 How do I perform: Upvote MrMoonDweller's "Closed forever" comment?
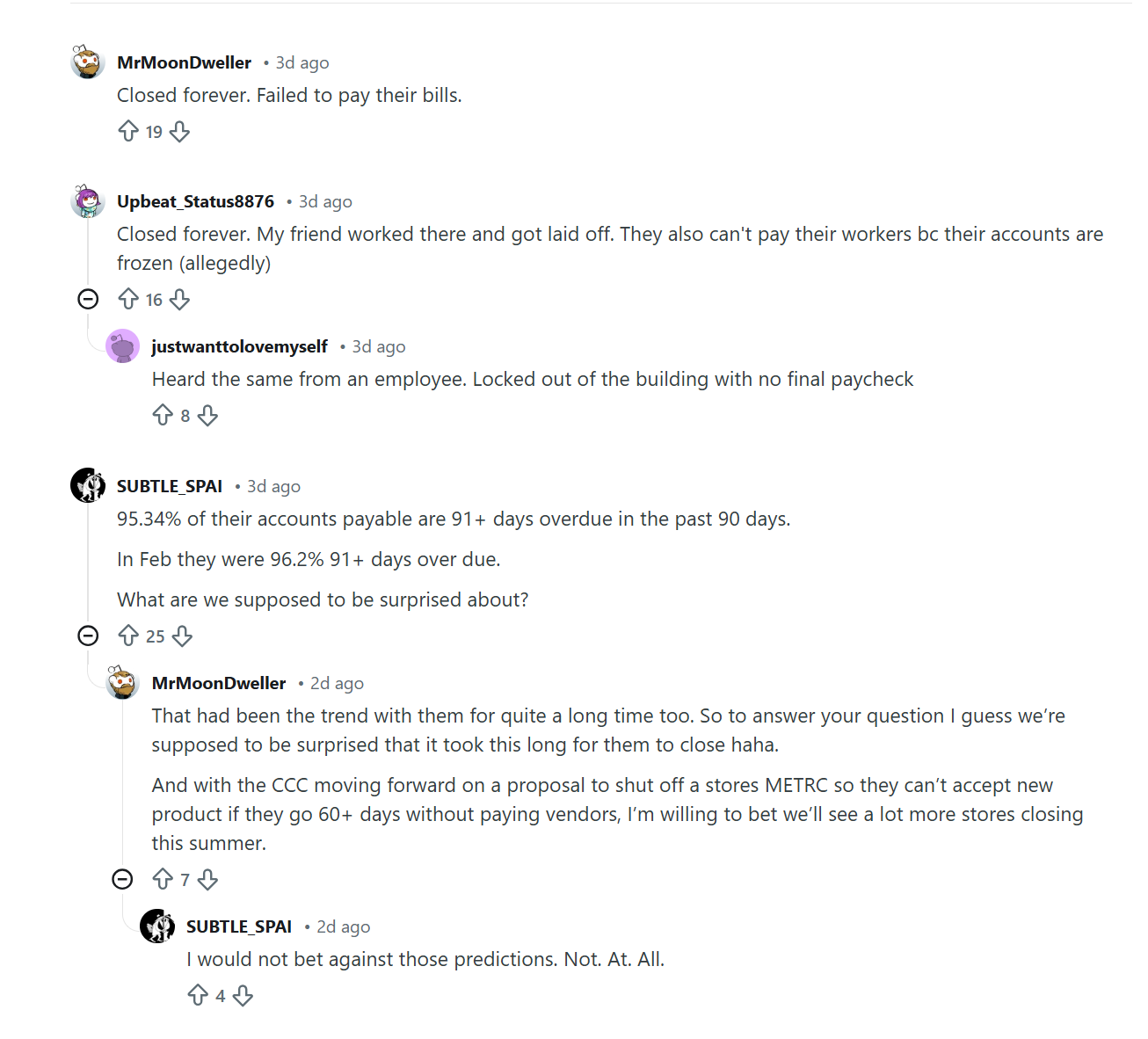[x=128, y=132]
